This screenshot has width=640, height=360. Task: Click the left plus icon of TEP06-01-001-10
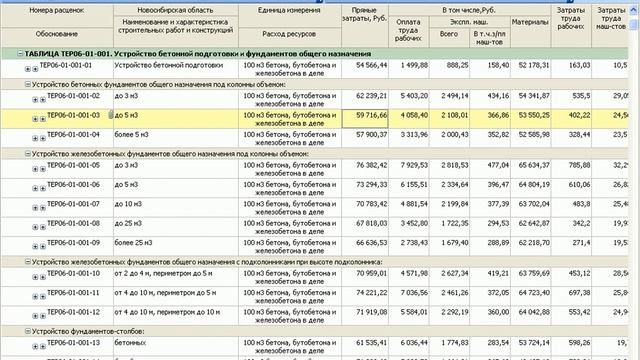point(35,277)
